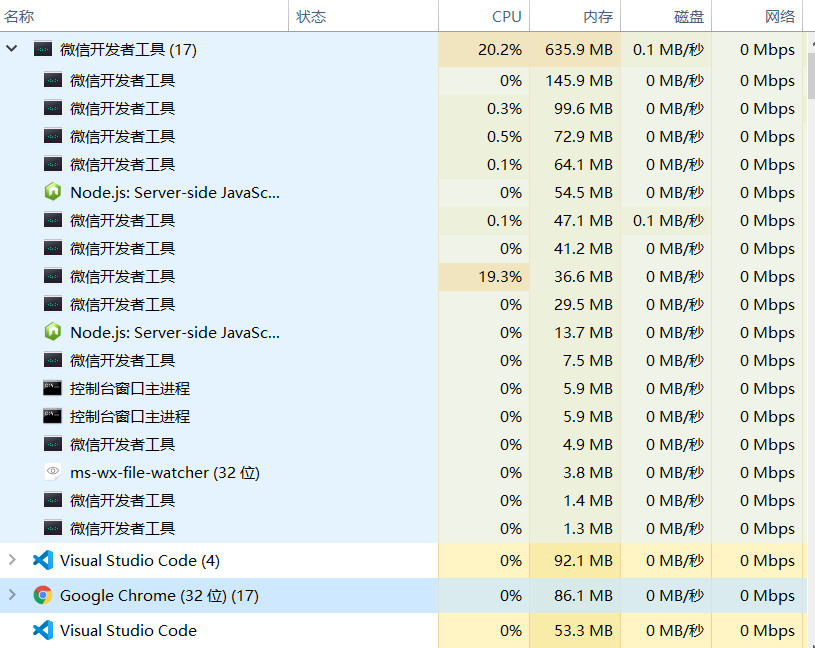This screenshot has height=648, width=815.
Task: Click the 微信开发者工具 (17) group icon
Action: click(x=43, y=49)
